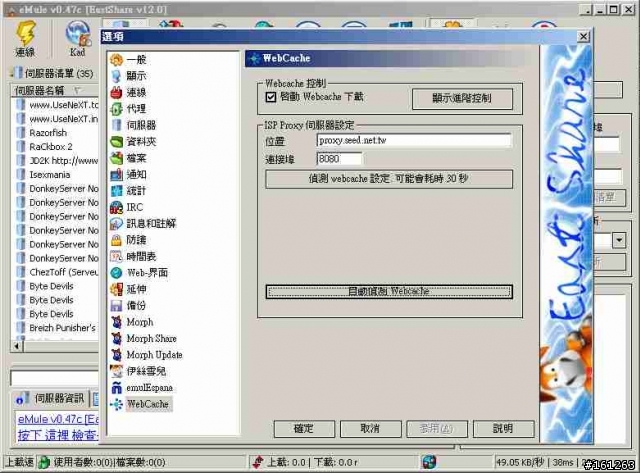Viewport: 640px width, 473px height.
Task: Open the eMule v0.47c link
Action: click(58, 419)
